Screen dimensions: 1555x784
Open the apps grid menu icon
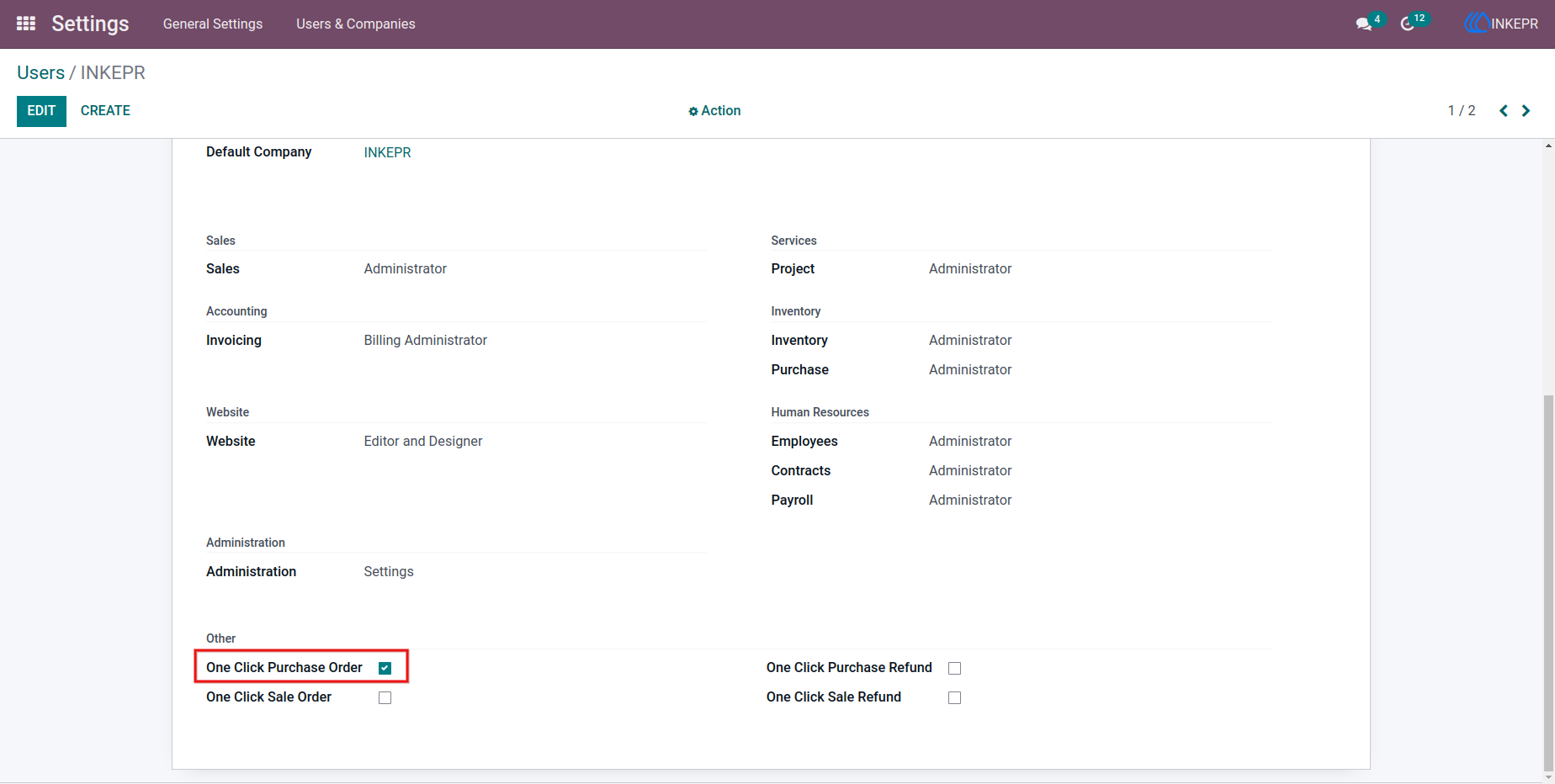(26, 24)
